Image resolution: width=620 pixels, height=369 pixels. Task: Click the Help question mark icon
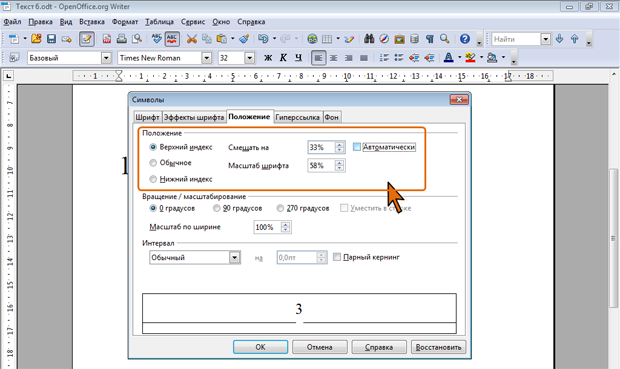pos(465,39)
